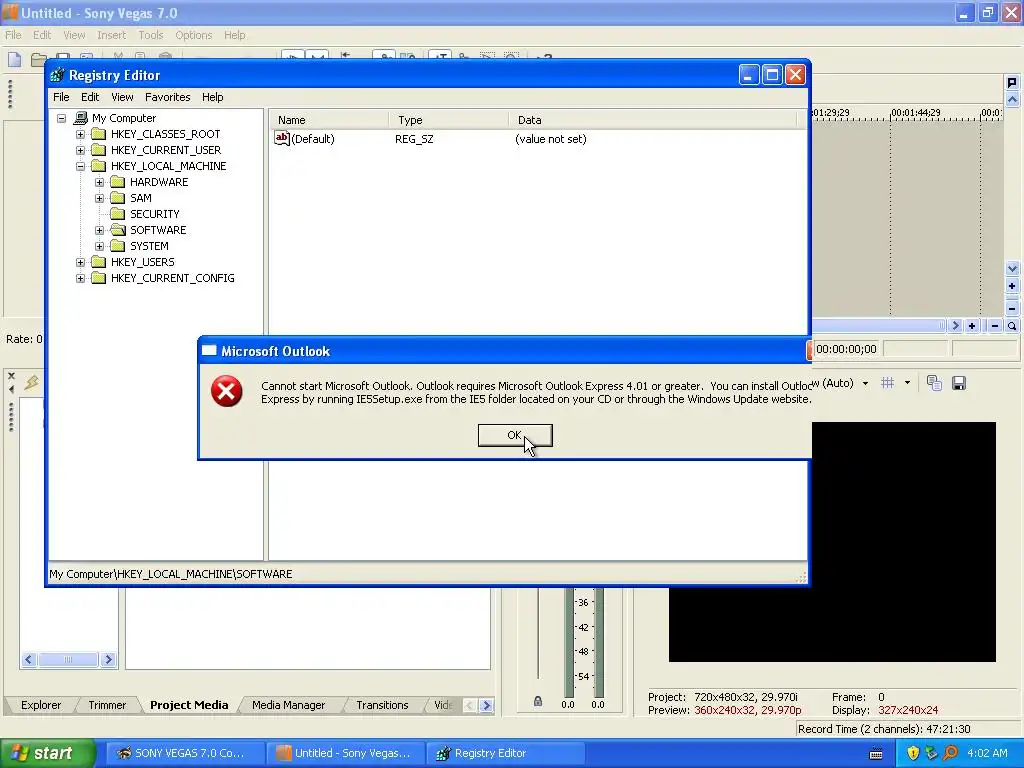Image resolution: width=1024 pixels, height=768 pixels.
Task: Click the Copy Snapshot to Clipboard icon
Action: [x=935, y=383]
